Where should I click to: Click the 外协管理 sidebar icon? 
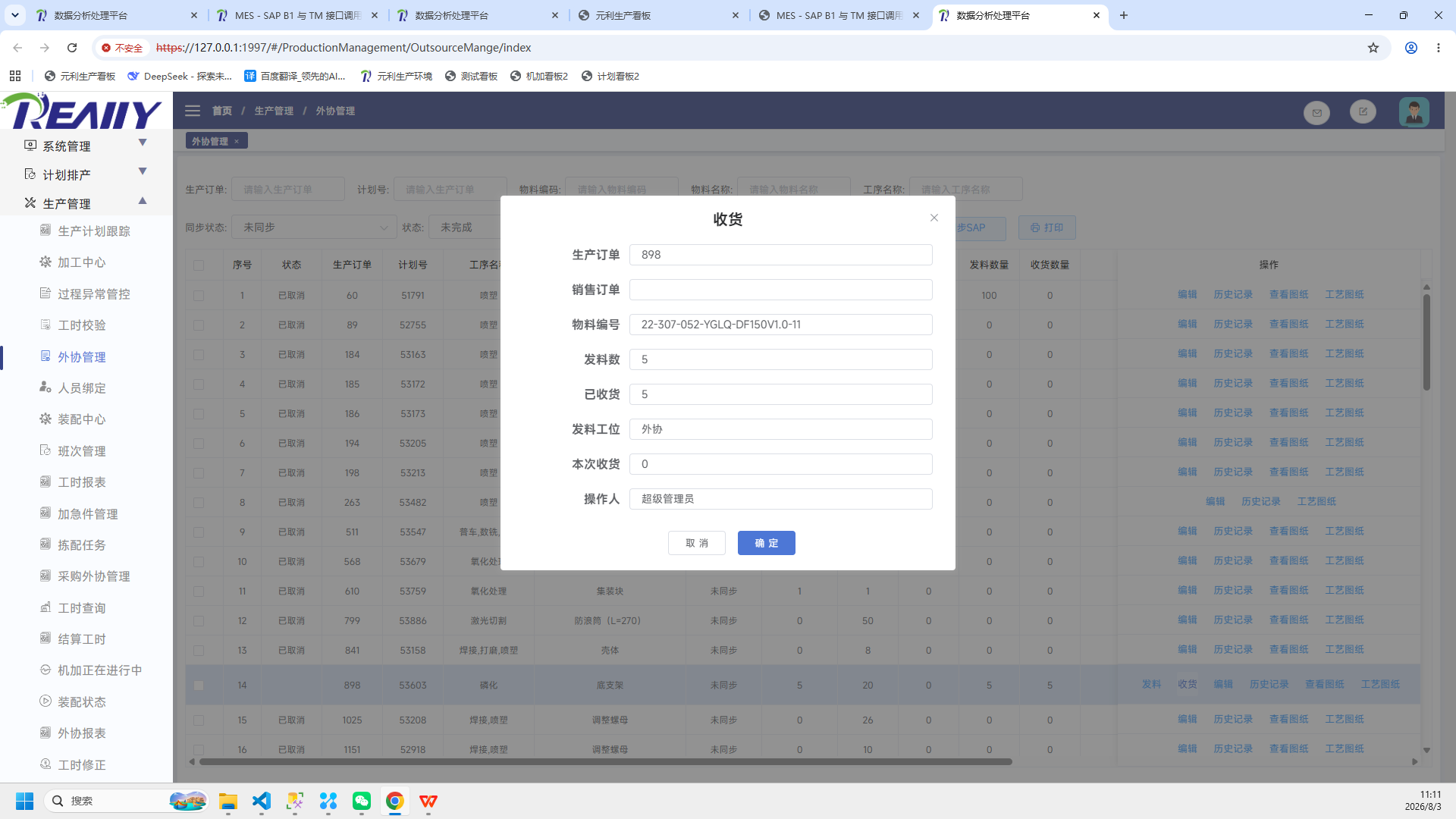(x=45, y=356)
